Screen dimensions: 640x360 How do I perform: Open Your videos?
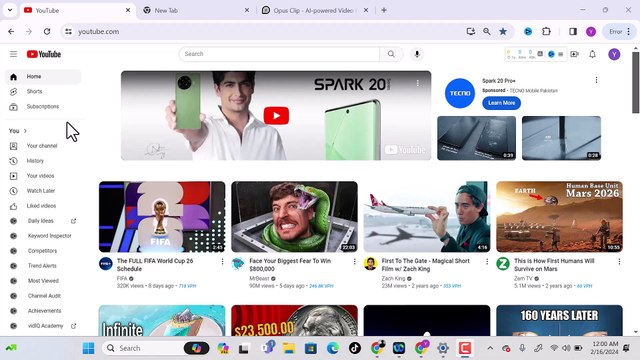click(x=43, y=176)
